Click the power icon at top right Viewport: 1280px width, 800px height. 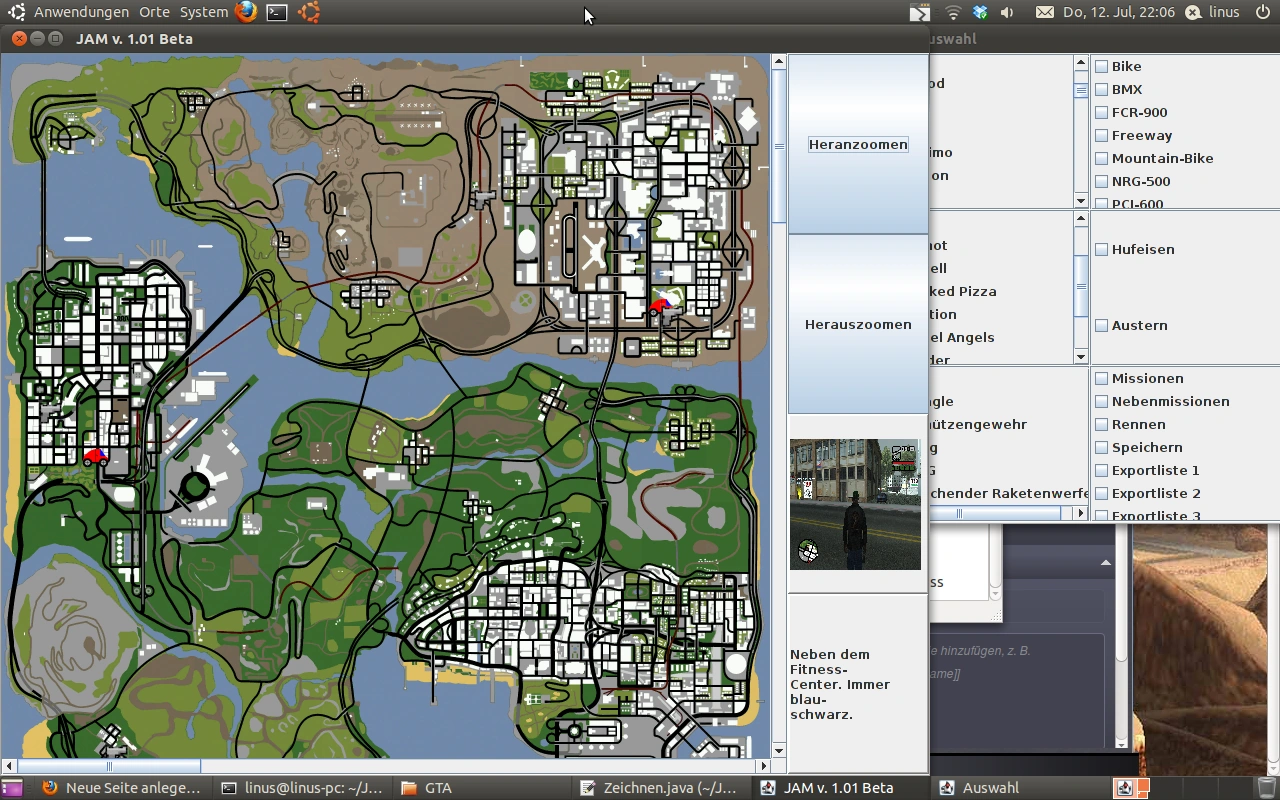pyautogui.click(x=1263, y=12)
